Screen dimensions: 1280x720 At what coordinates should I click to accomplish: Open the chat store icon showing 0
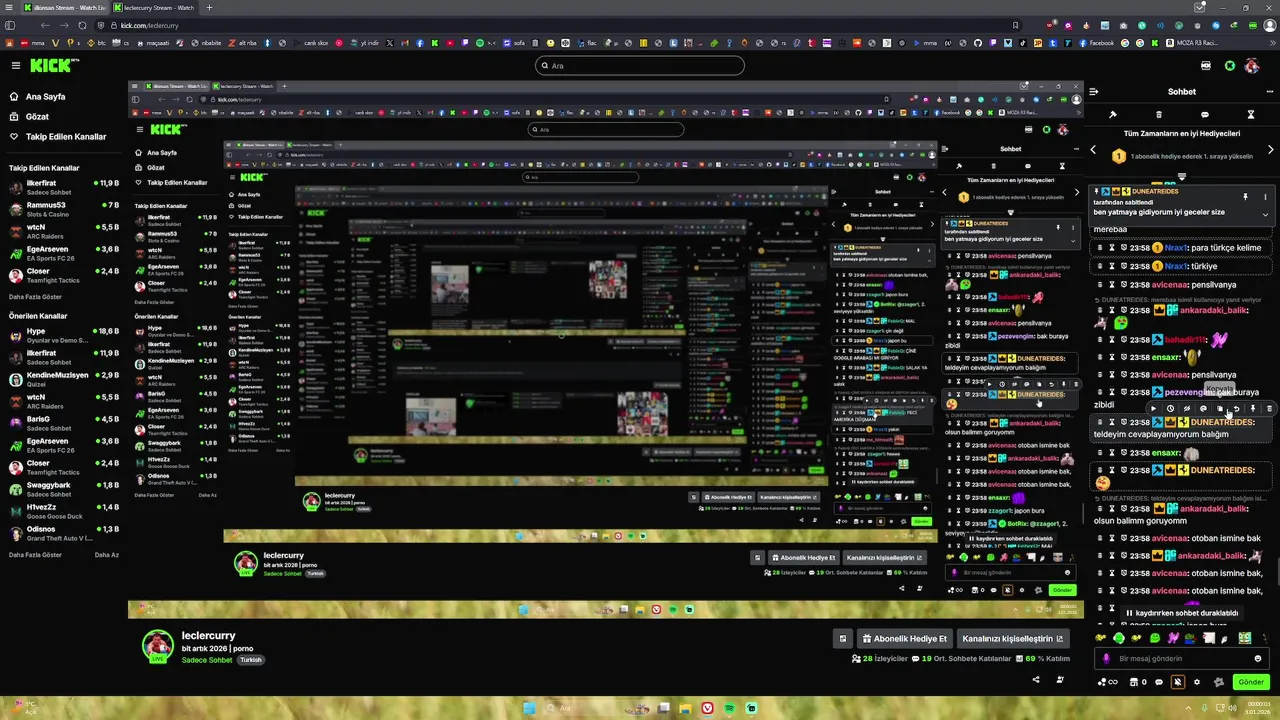pos(1139,682)
